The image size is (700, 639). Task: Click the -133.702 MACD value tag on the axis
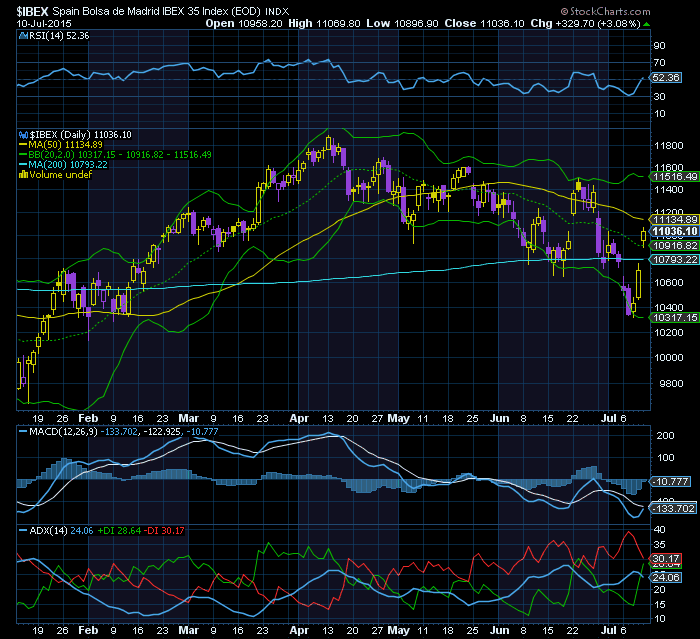point(673,509)
